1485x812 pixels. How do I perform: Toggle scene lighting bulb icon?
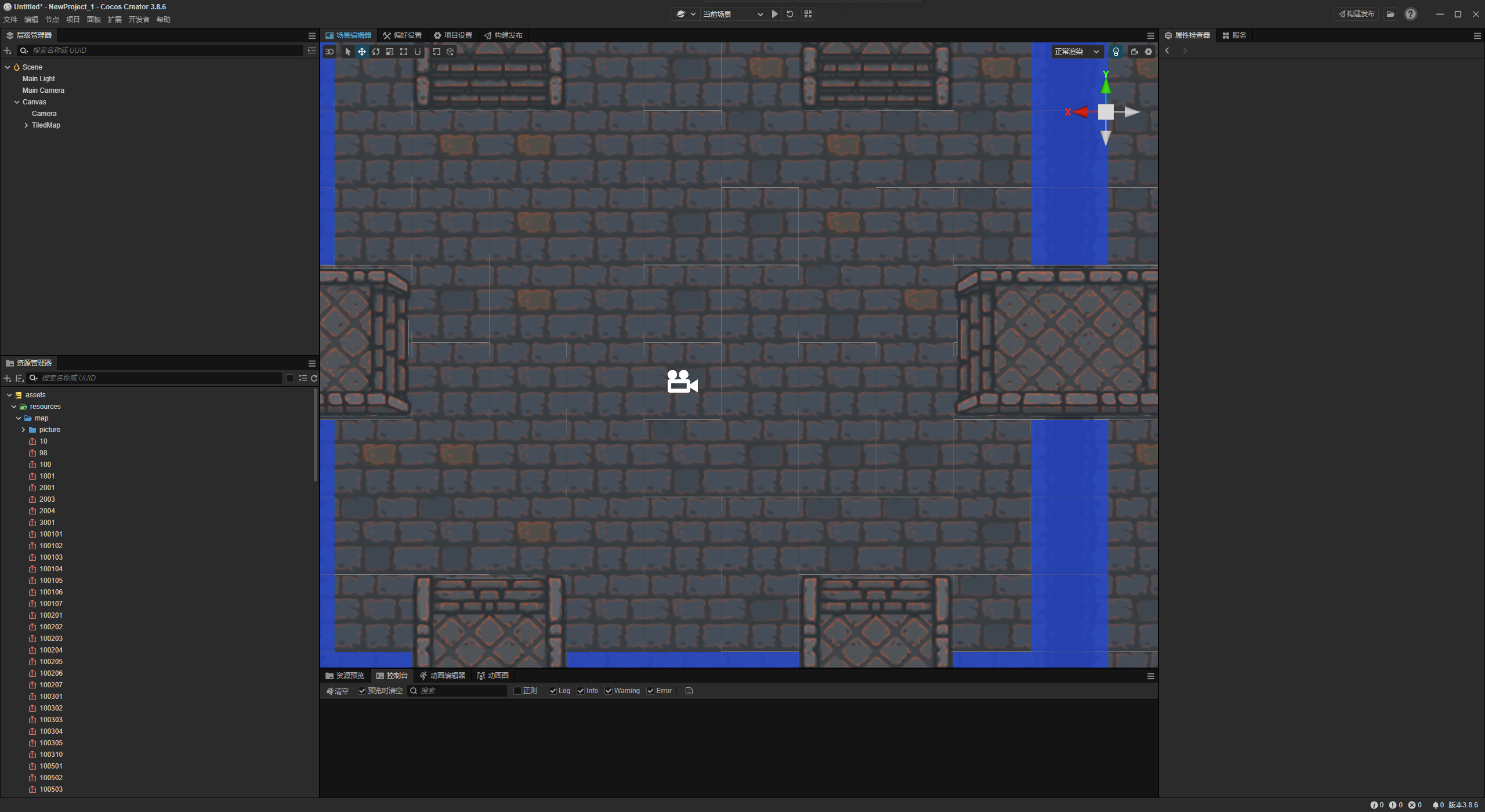1115,52
